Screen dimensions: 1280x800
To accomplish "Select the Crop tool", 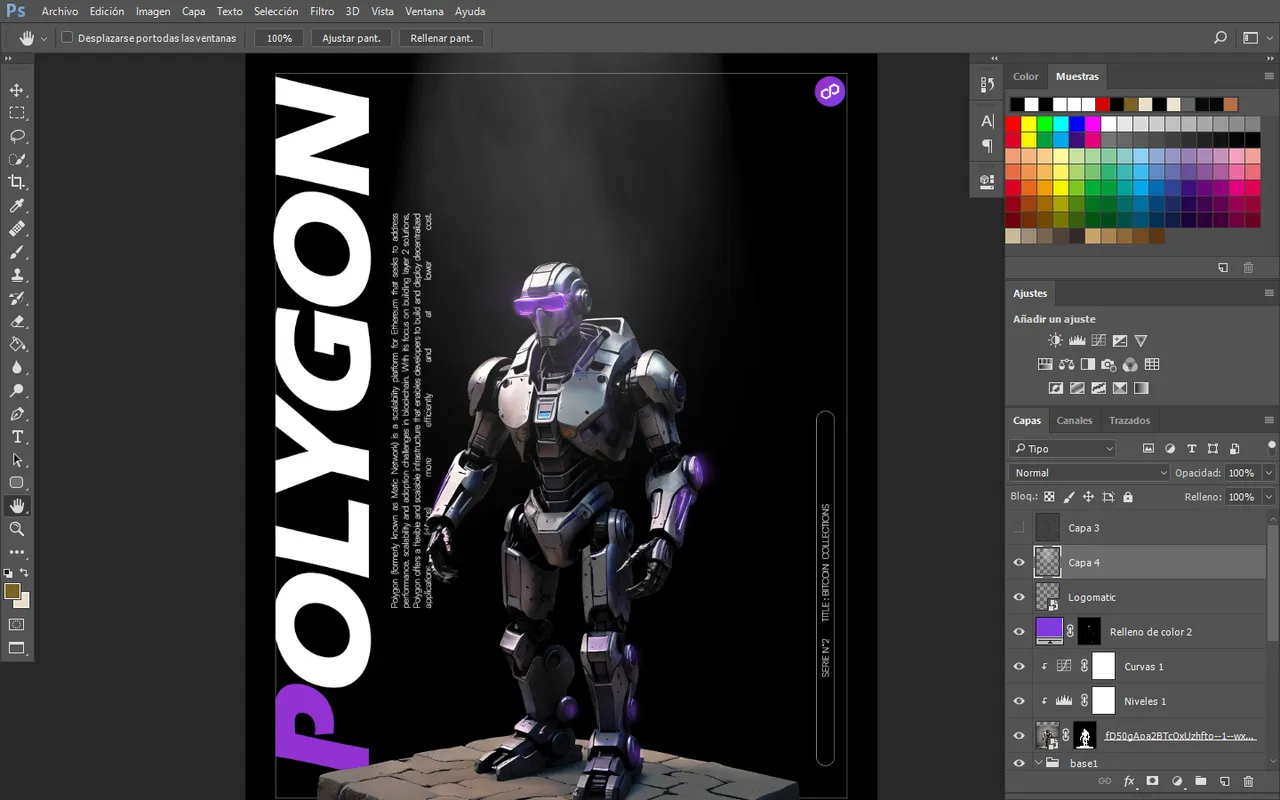I will click(17, 182).
